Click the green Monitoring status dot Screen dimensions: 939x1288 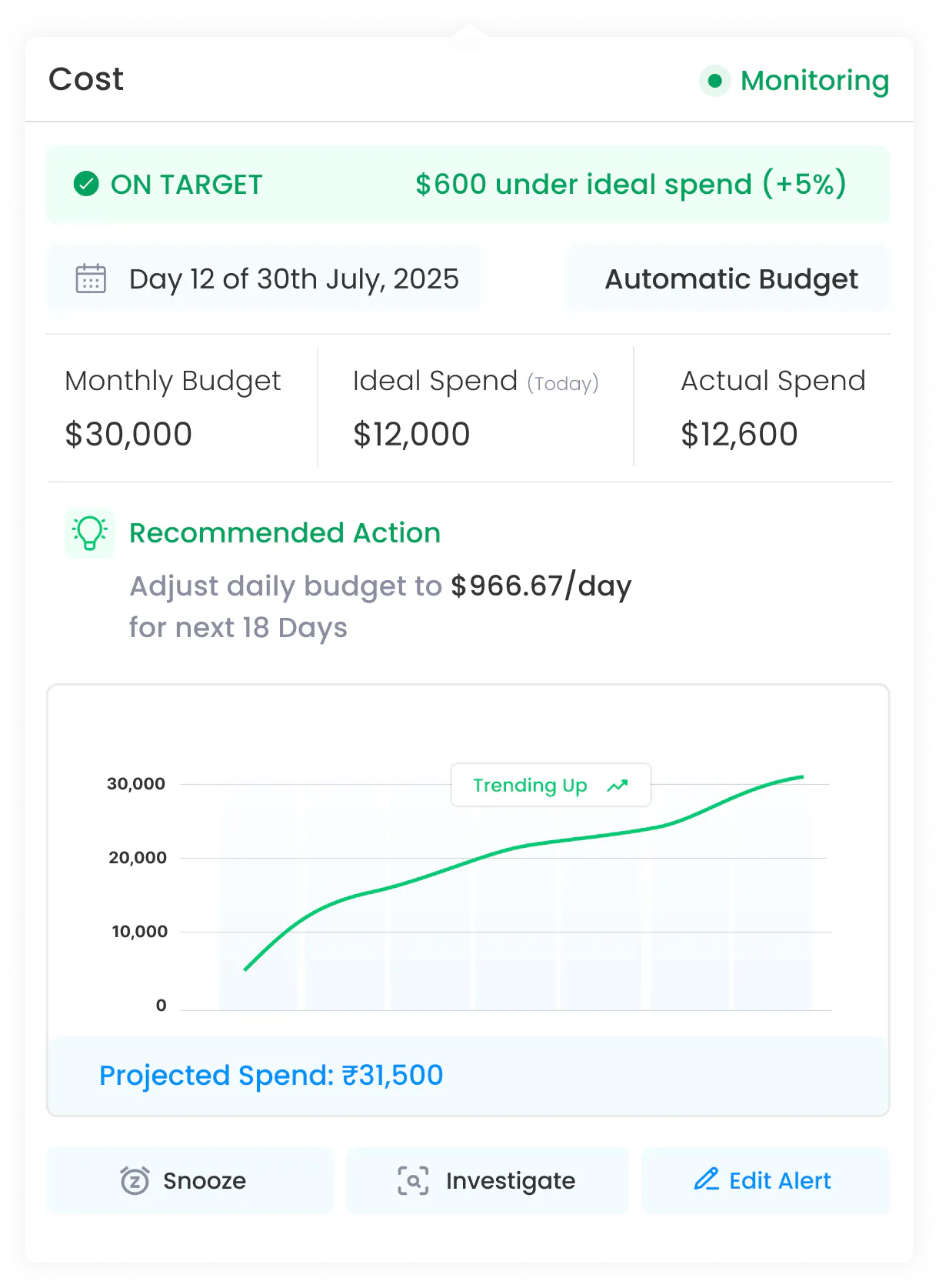coord(714,81)
